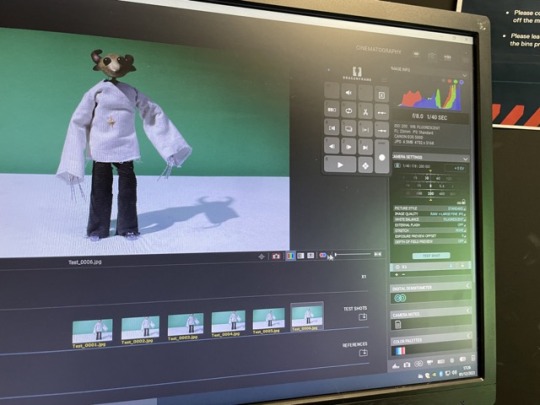The height and width of the screenshot is (405, 540).
Task: Toggle the RGB color channels view icon
Action: pyautogui.click(x=290, y=256)
